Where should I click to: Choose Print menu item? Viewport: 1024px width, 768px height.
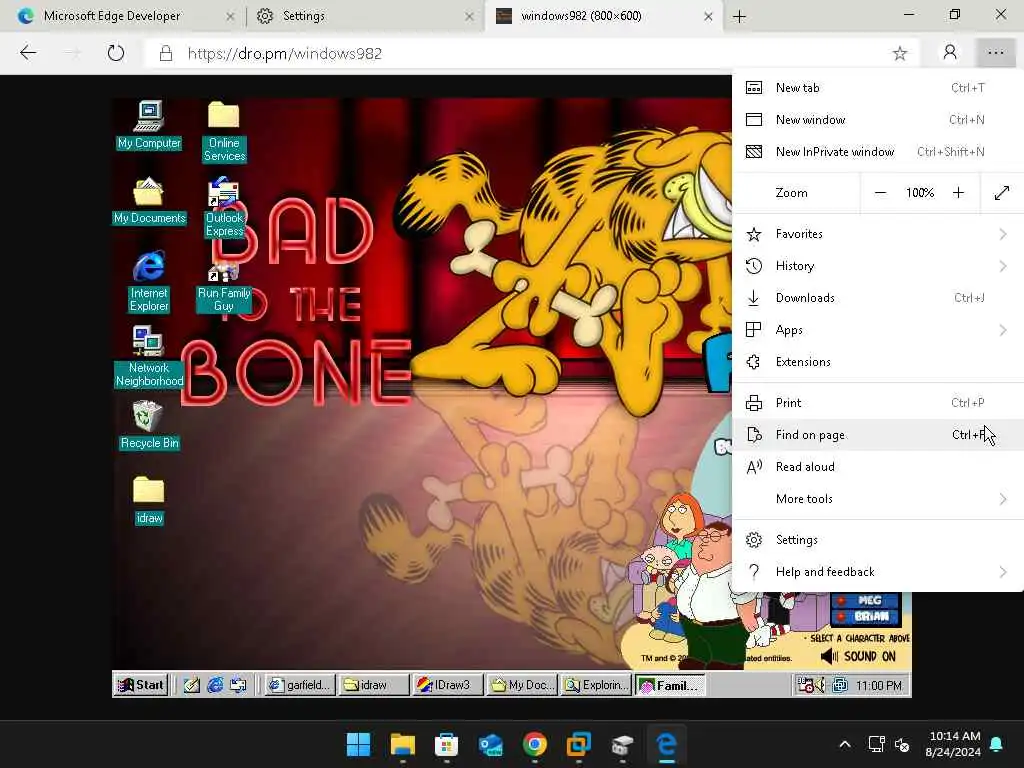click(878, 403)
